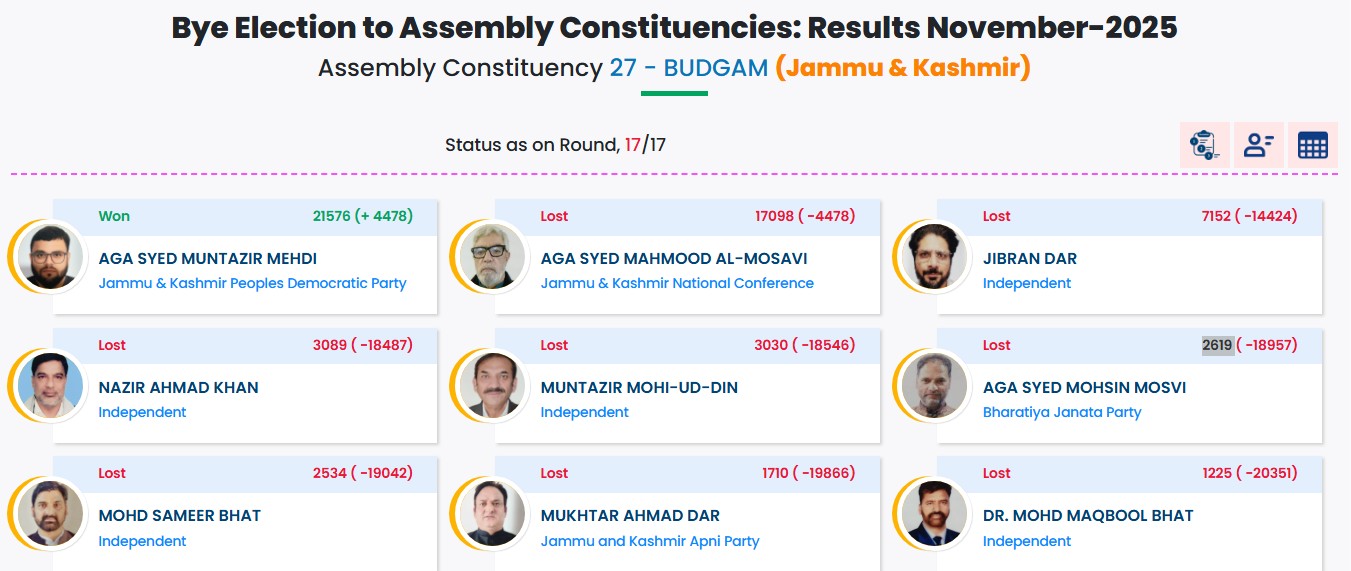Click the Jammu & Kashmir Peoples Democratic Party label

coord(252,283)
